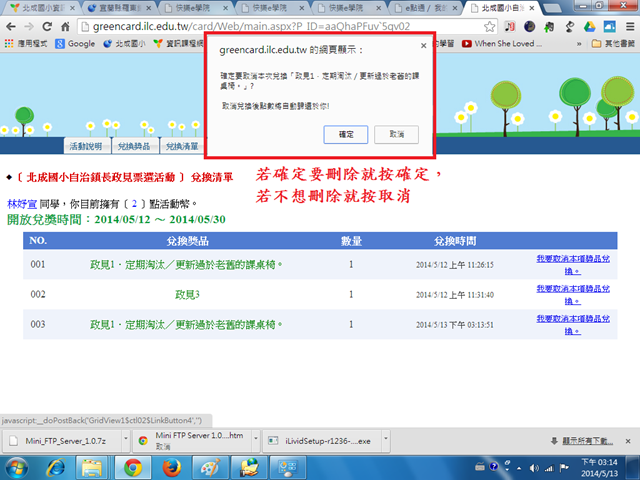640x480 pixels.
Task: Open the 其他書籤 bookmarks folder
Action: [612, 44]
